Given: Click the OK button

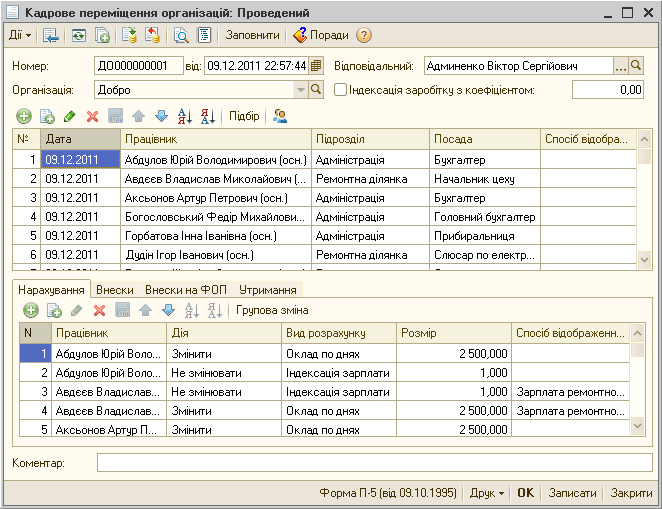Looking at the screenshot, I should 526,493.
